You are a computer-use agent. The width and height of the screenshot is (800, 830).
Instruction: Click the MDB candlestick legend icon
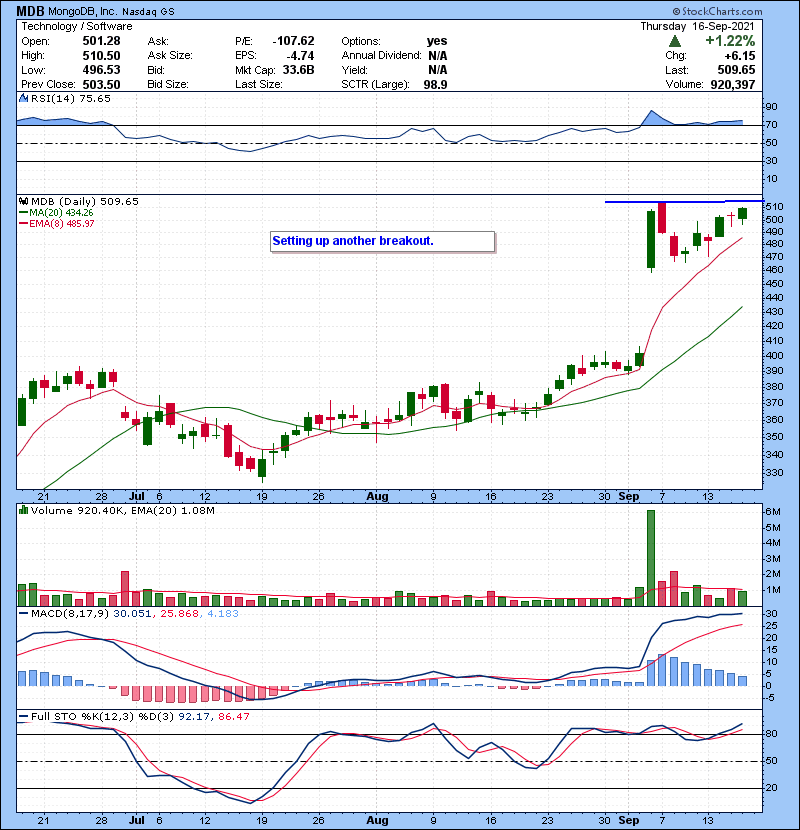(x=23, y=202)
